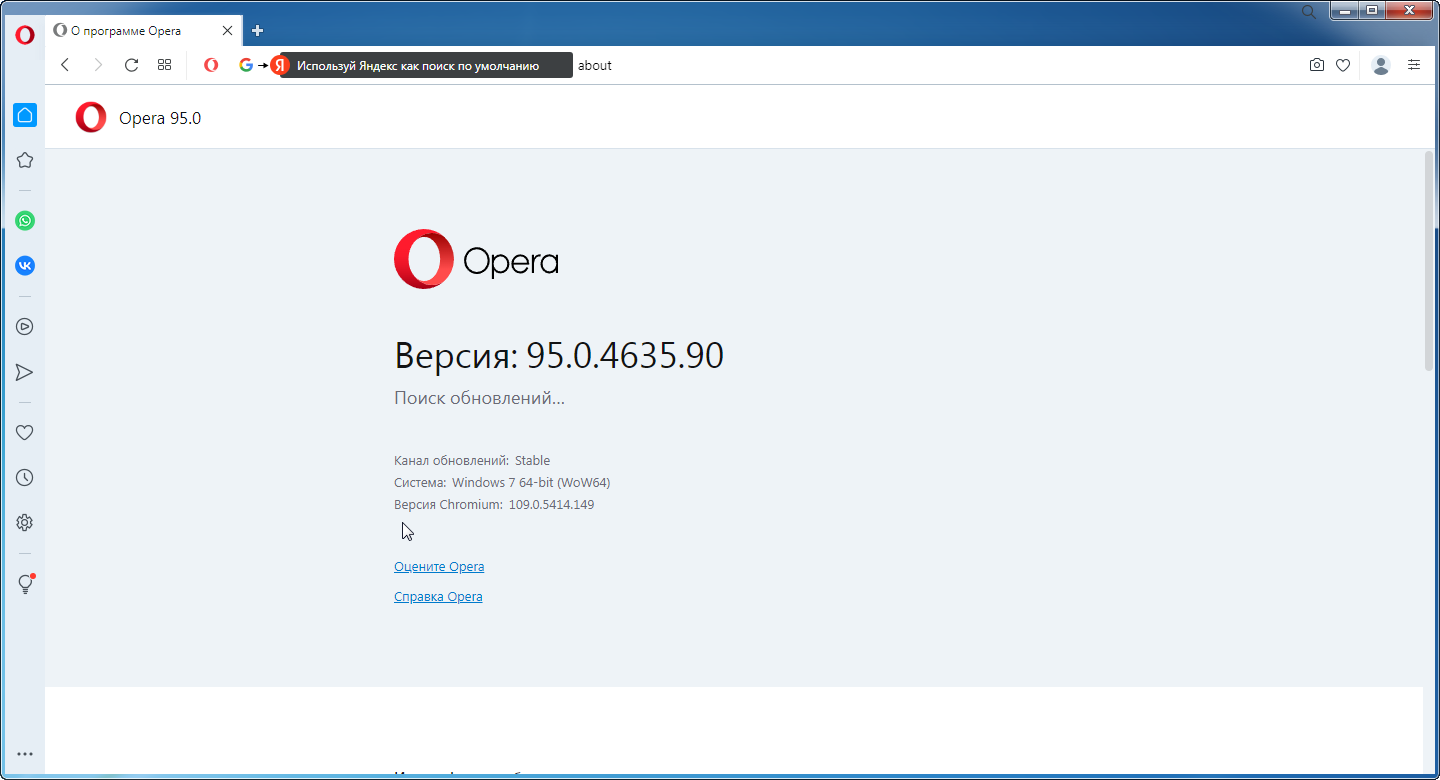Screen dimensions: 1440x780
Task: Open My Flow arrow icon in sidebar
Action: (25, 372)
